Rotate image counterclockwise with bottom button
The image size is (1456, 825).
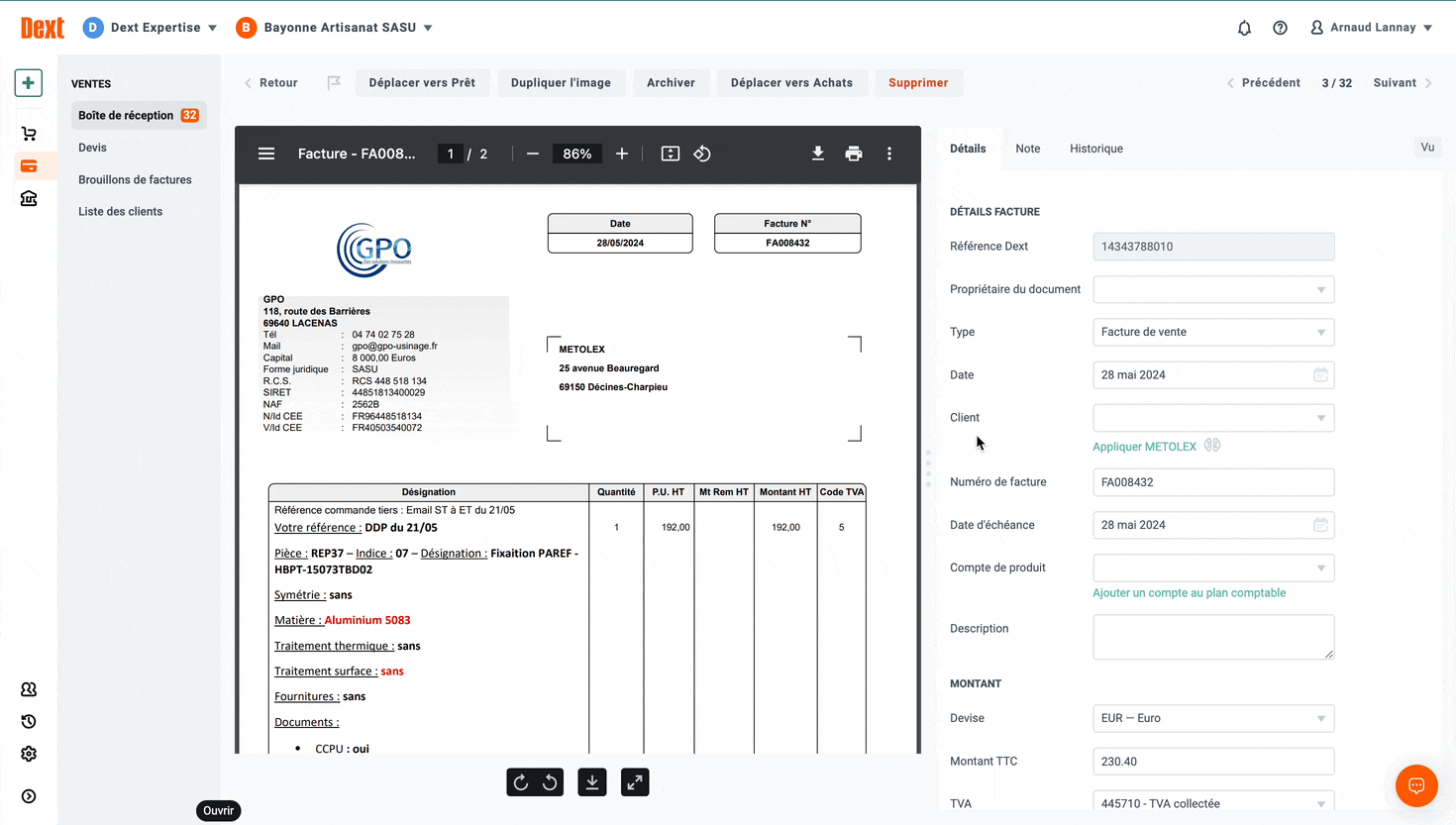pos(550,782)
